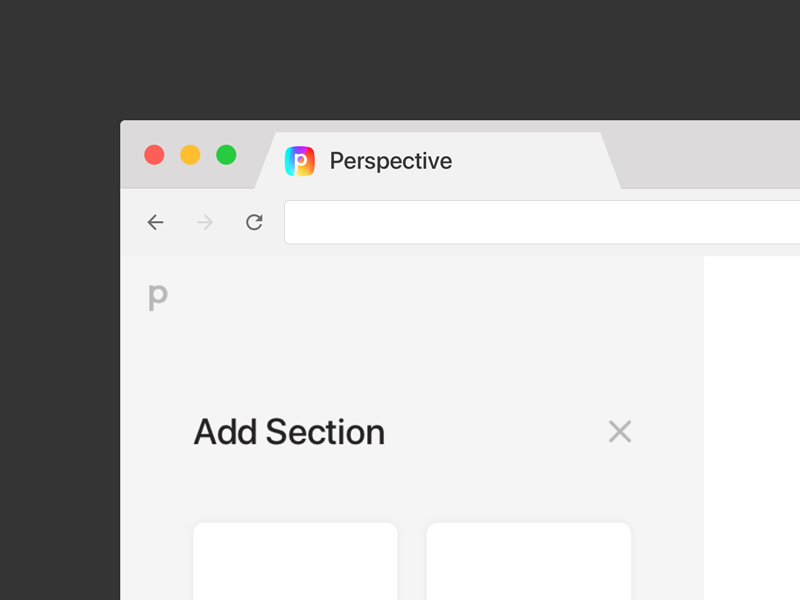Reload the page with the refresh icon
The width and height of the screenshot is (800, 600).
click(254, 222)
